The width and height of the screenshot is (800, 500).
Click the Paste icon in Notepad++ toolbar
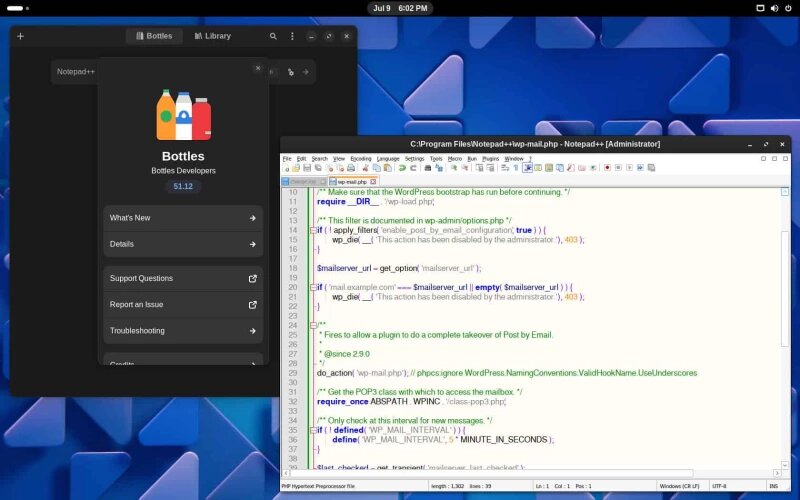(x=387, y=167)
